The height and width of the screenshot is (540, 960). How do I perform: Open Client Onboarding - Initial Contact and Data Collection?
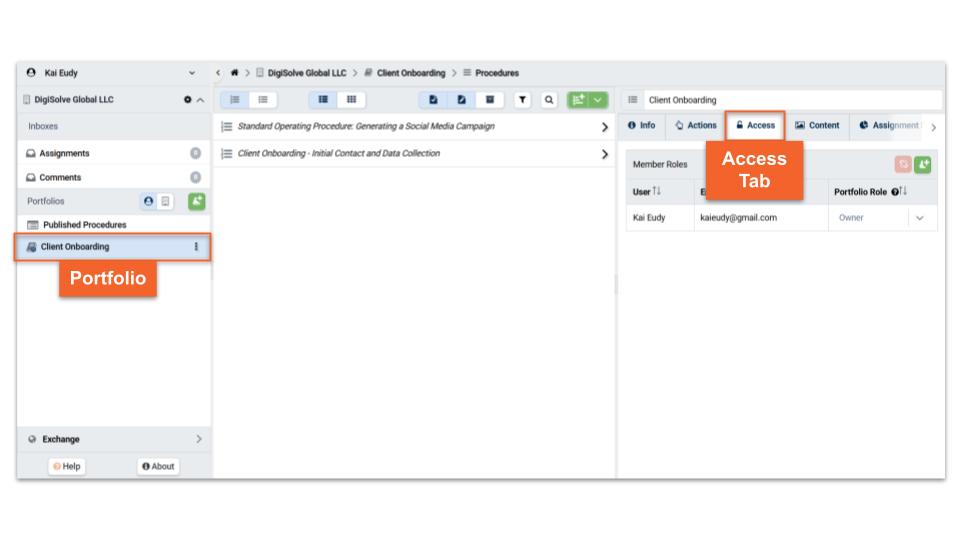click(x=339, y=153)
